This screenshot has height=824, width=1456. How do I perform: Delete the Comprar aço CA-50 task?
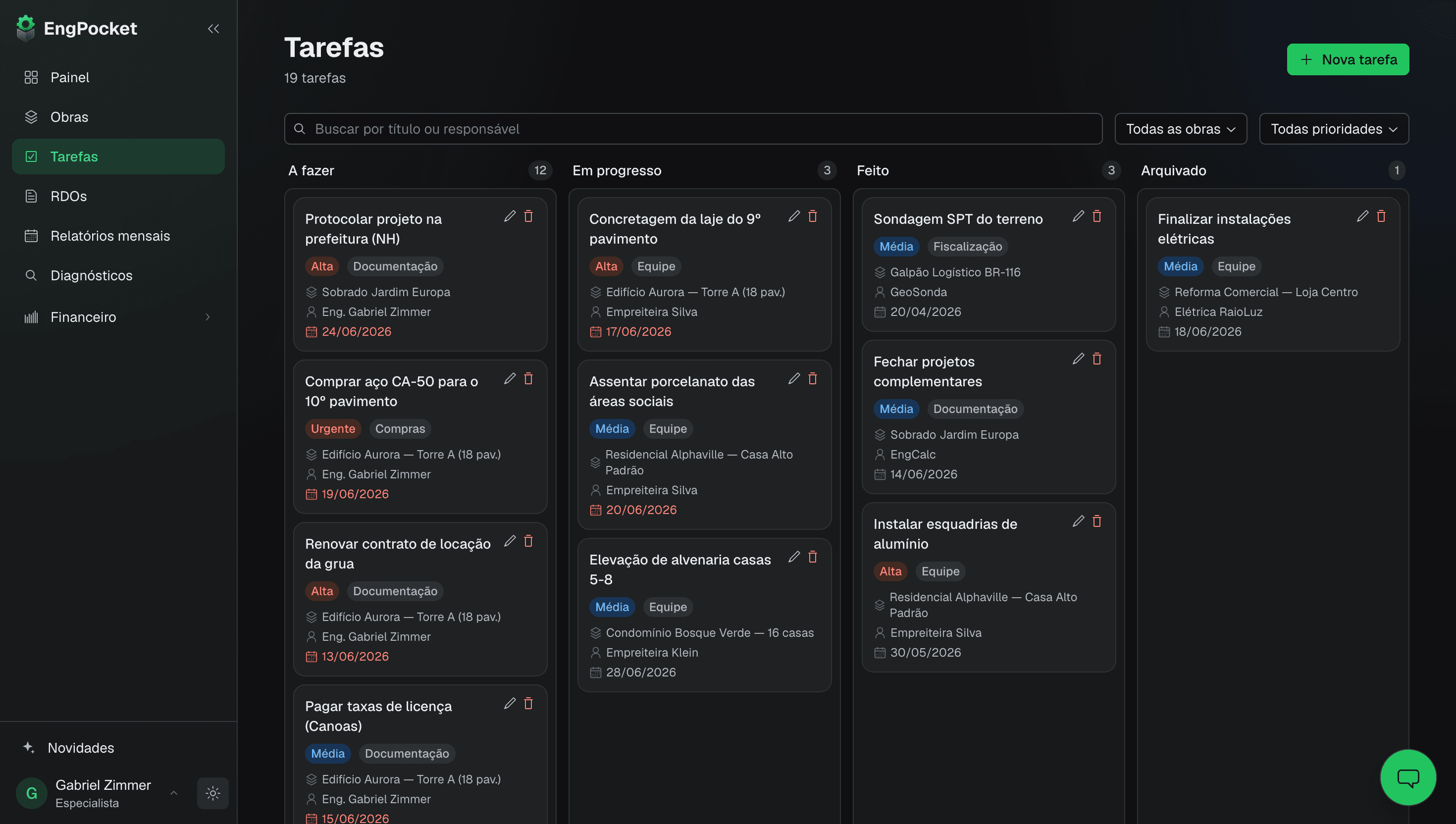pos(528,378)
